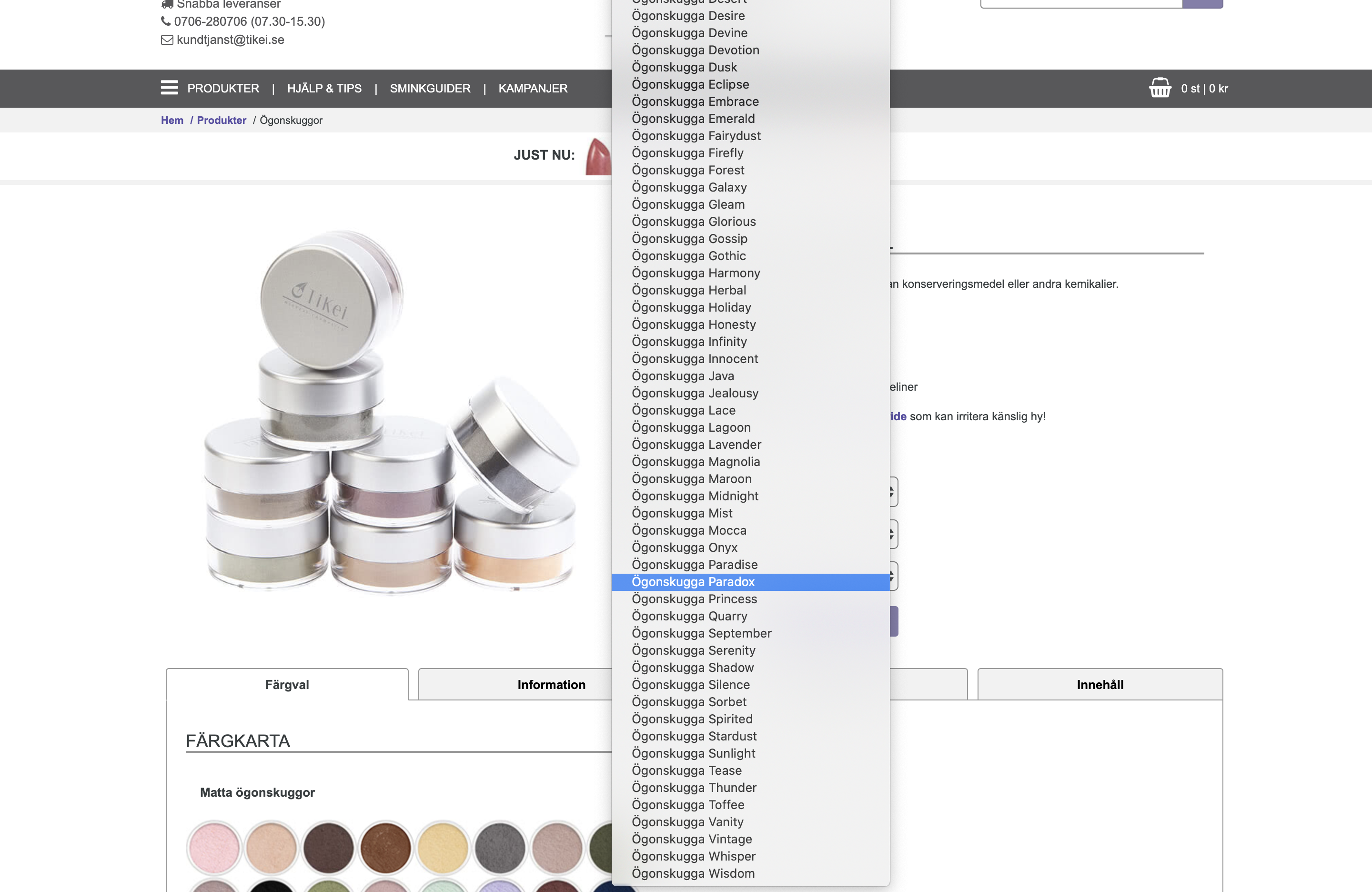This screenshot has width=1372, height=892.
Task: Open the SMINKGUIDER menu item
Action: tap(430, 88)
